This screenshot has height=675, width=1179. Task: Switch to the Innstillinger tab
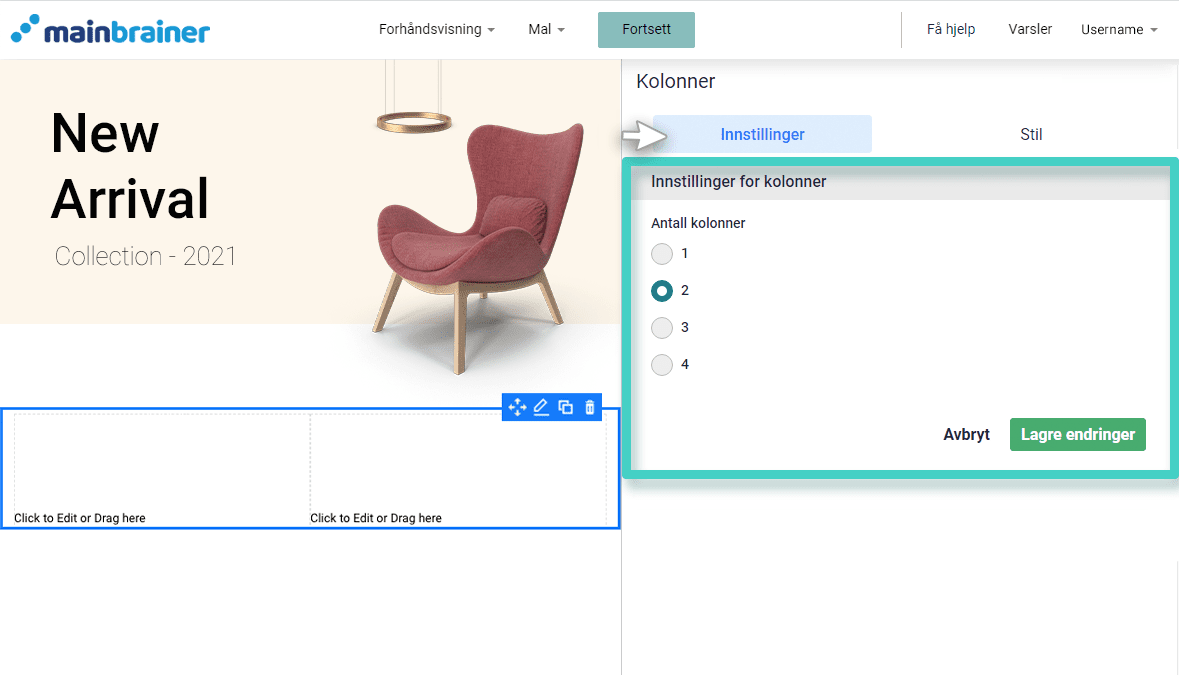[763, 133]
